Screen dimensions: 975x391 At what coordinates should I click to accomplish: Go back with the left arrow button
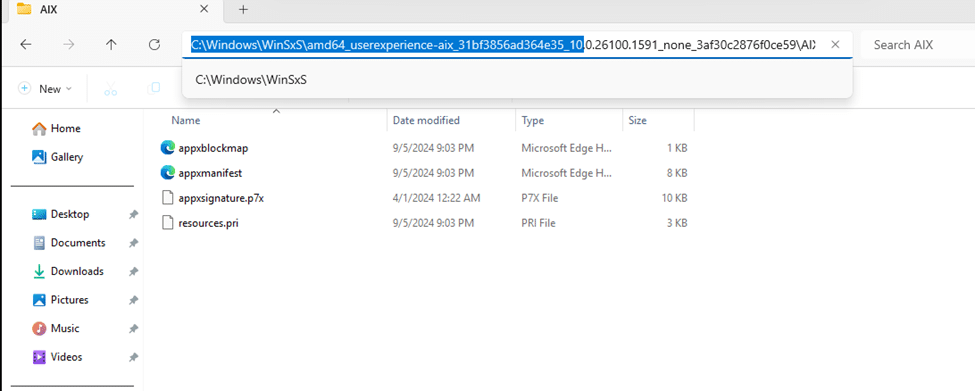25,45
